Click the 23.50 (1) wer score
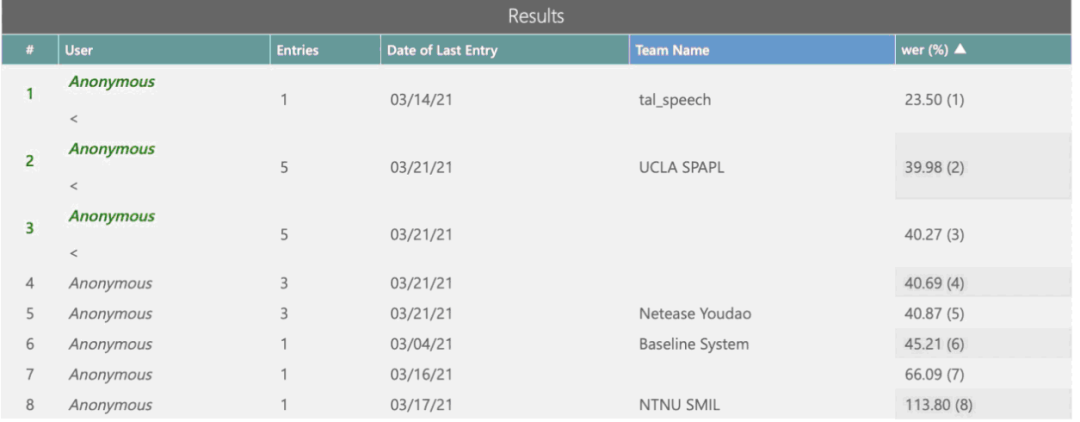This screenshot has height=422, width=1080. point(934,101)
